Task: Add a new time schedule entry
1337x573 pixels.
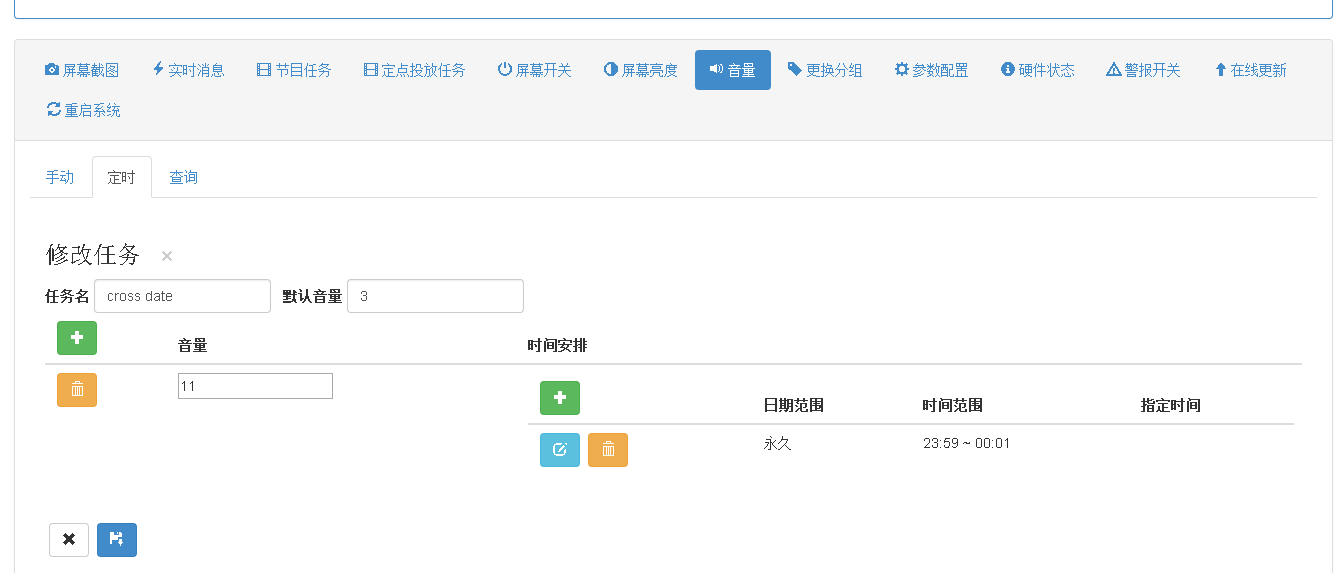Action: point(560,398)
